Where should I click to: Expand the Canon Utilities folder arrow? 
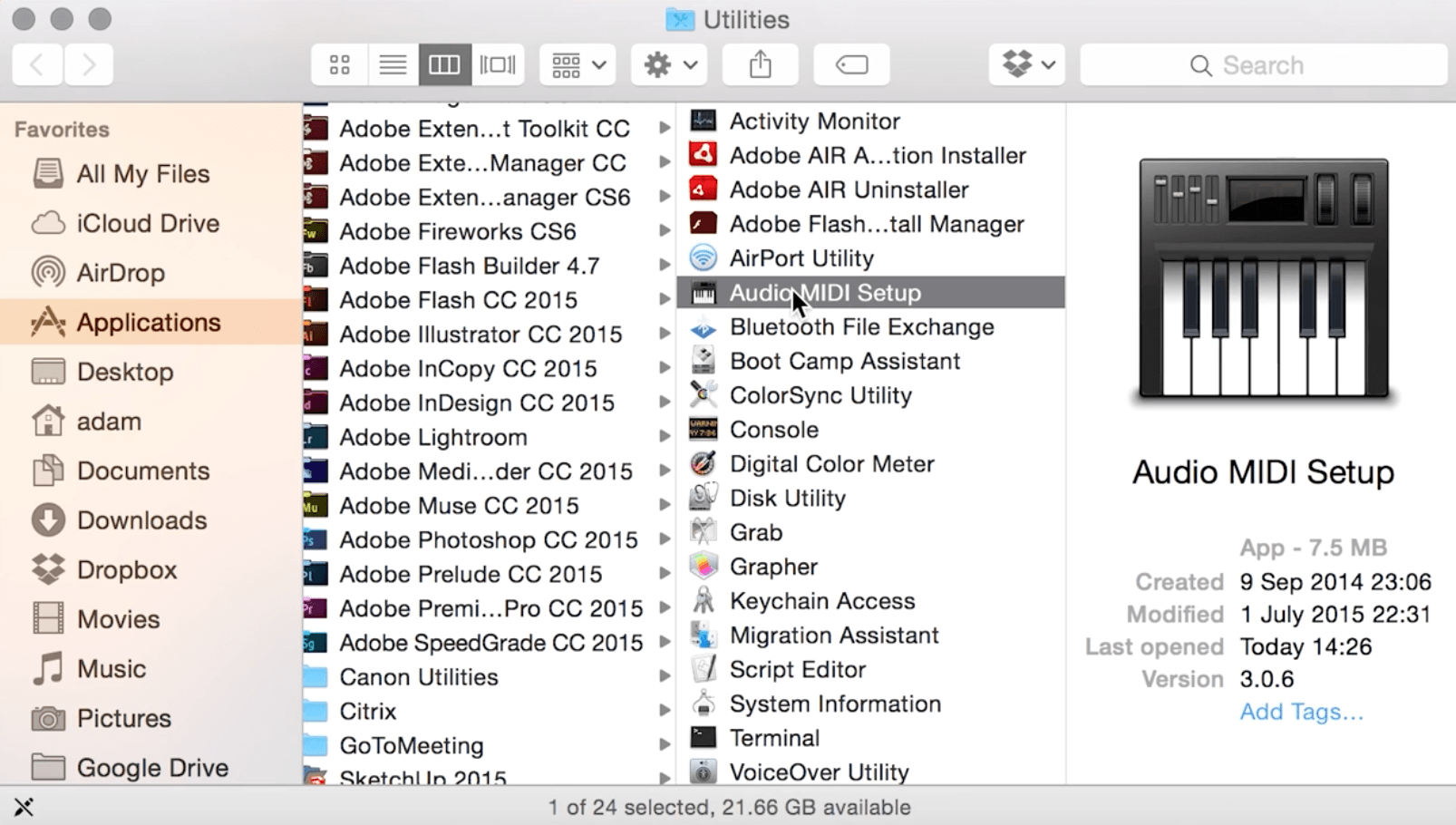click(665, 676)
